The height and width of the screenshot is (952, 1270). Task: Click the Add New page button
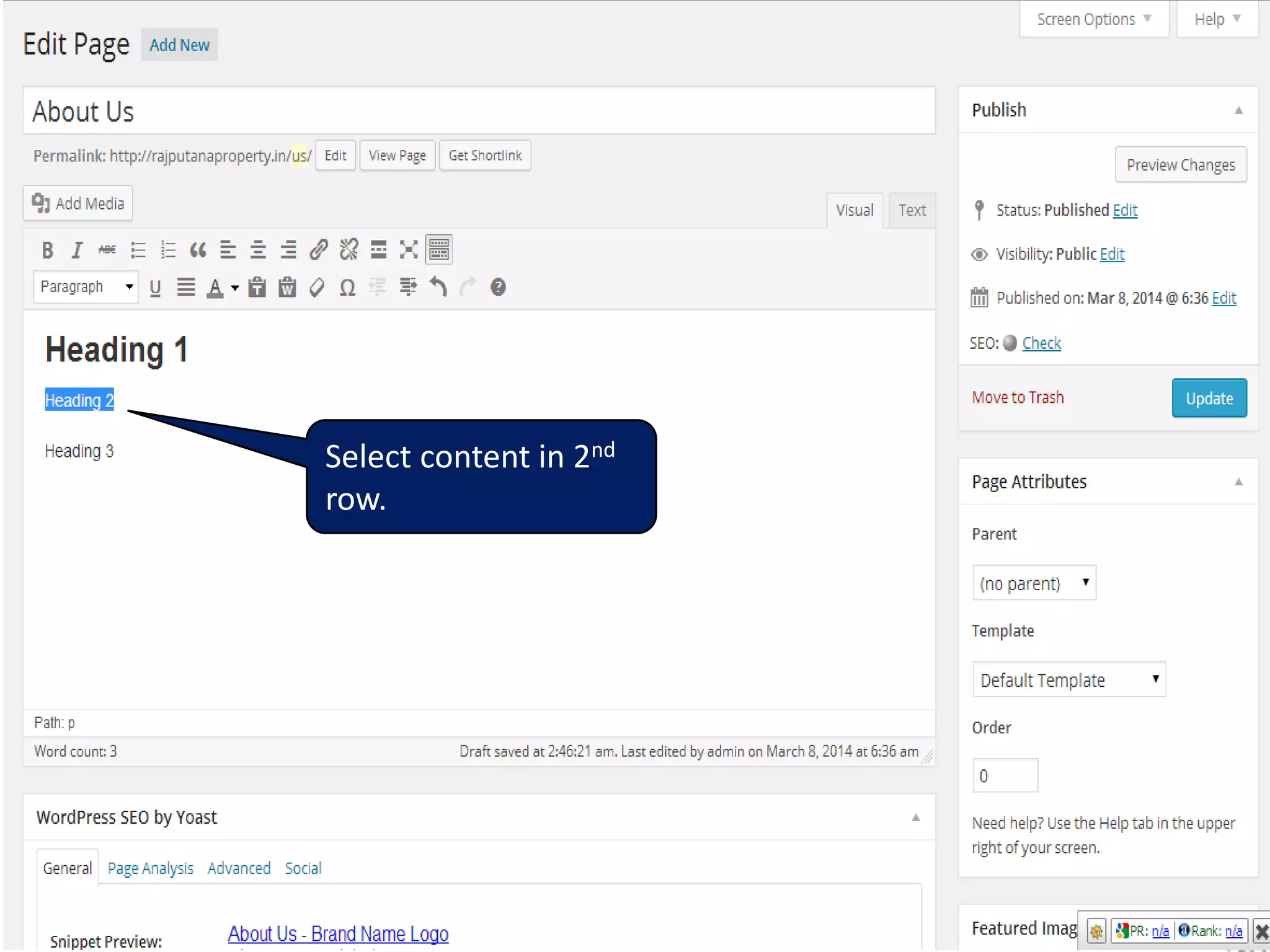pyautogui.click(x=179, y=45)
